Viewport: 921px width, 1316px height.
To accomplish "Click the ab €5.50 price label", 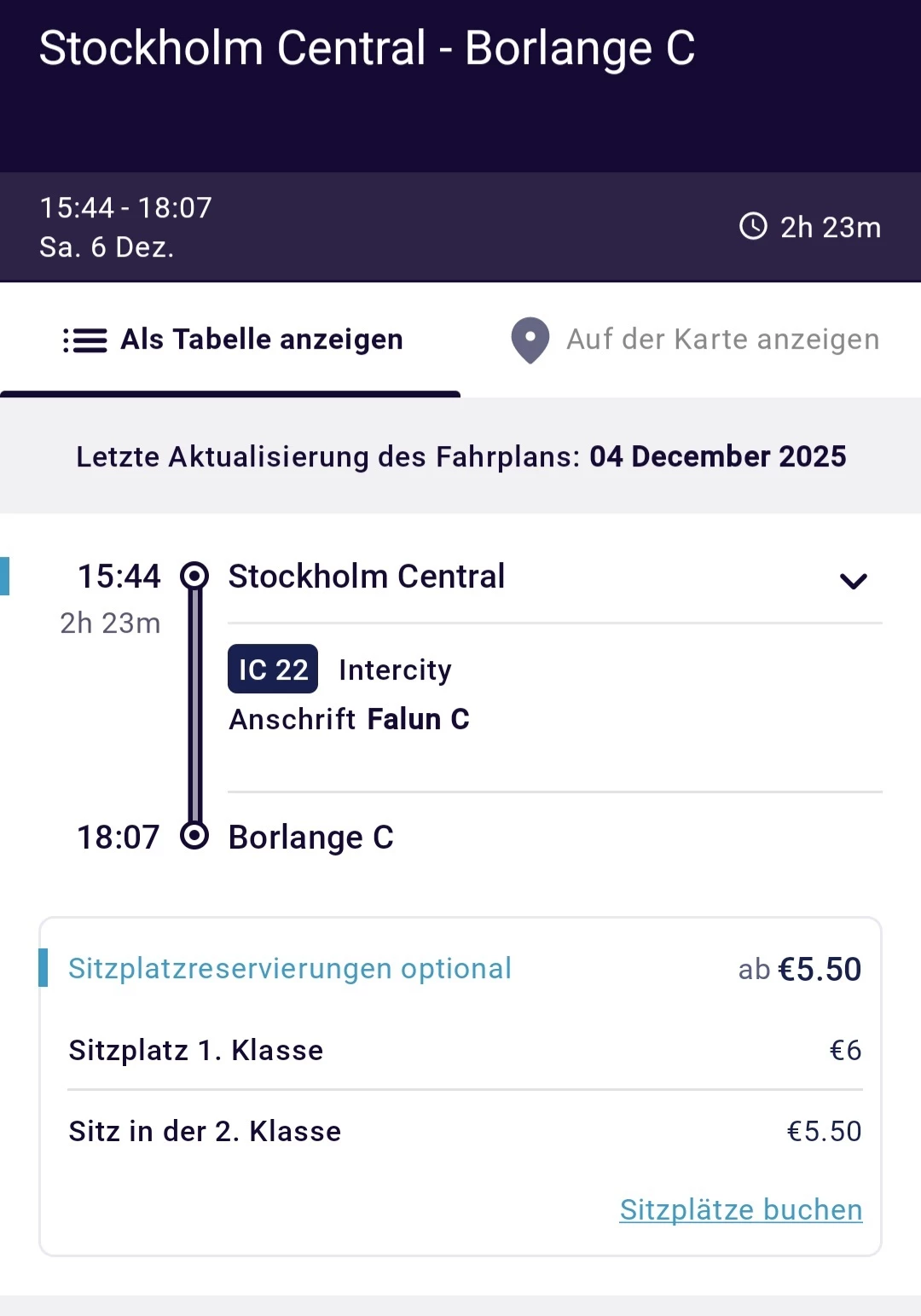I will click(x=799, y=970).
